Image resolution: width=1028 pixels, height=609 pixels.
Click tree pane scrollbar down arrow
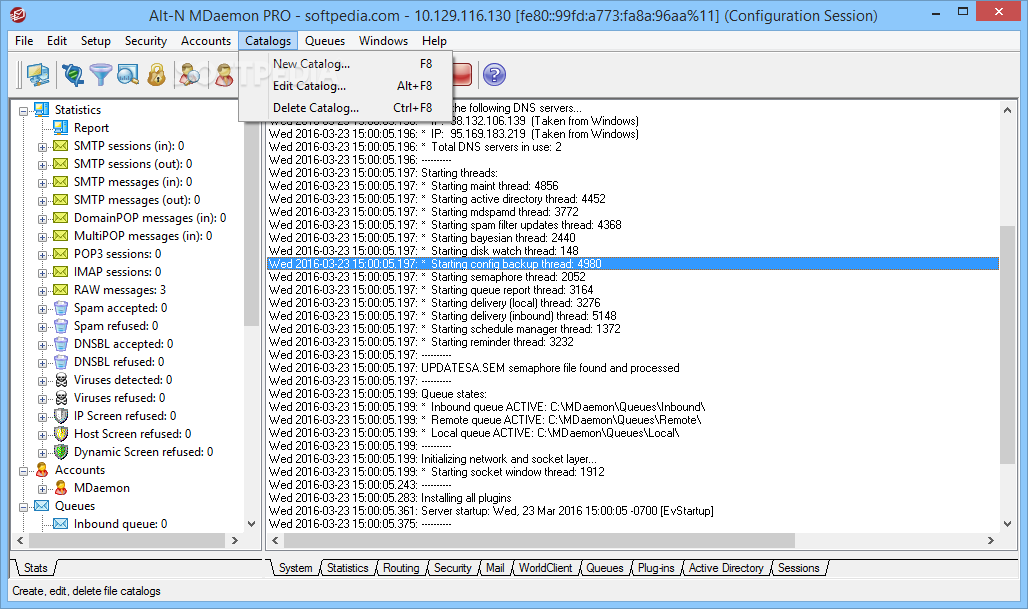[x=251, y=523]
